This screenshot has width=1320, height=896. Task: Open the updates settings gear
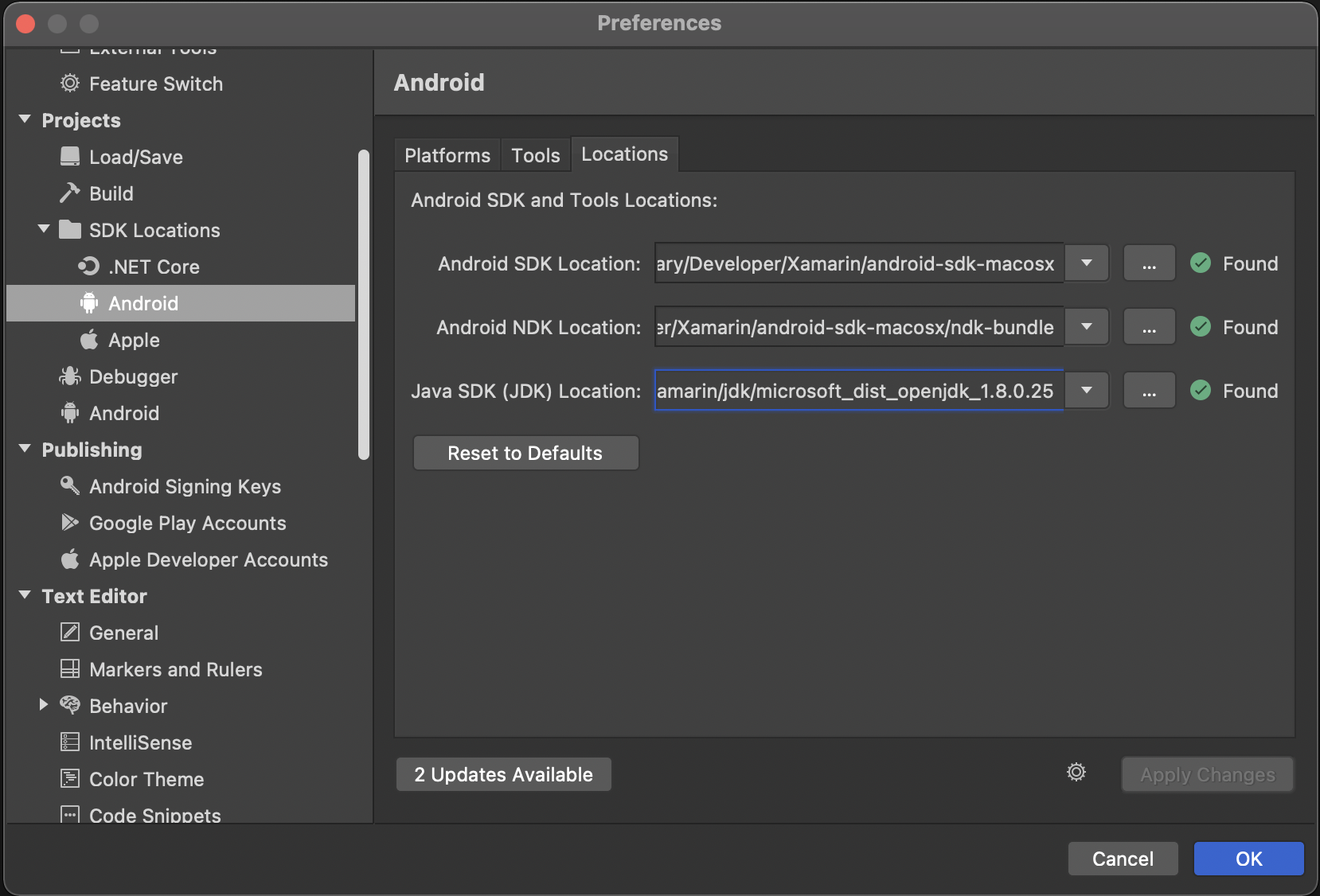[x=1076, y=772]
